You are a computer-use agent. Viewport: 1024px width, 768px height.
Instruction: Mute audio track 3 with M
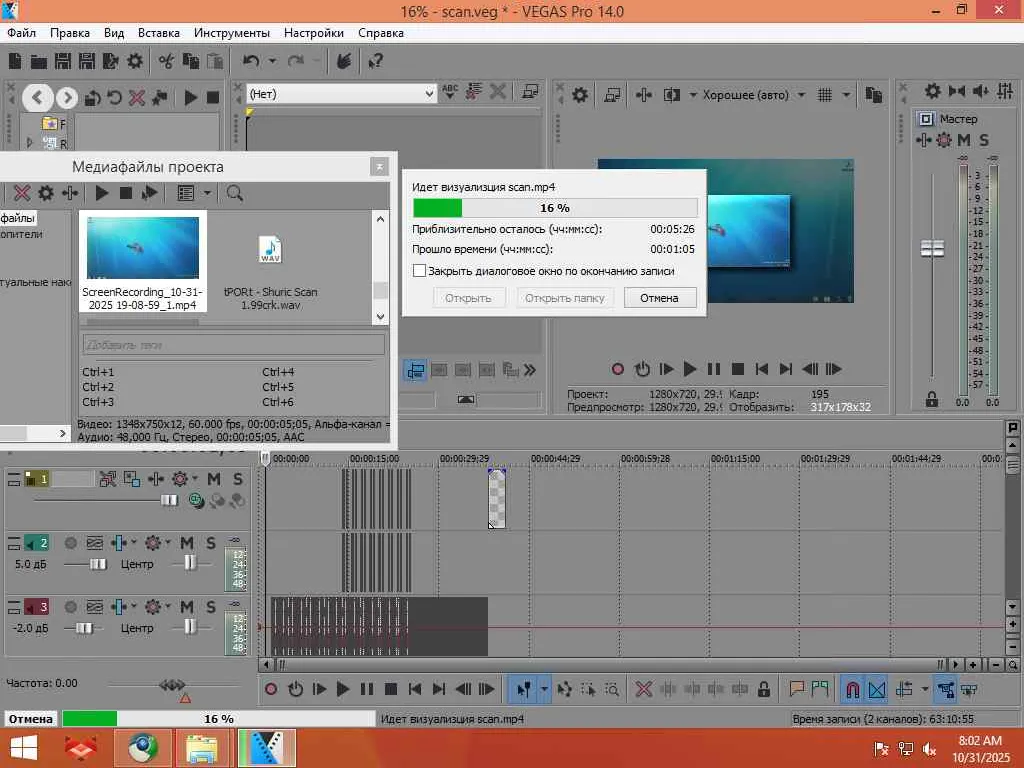pos(187,607)
